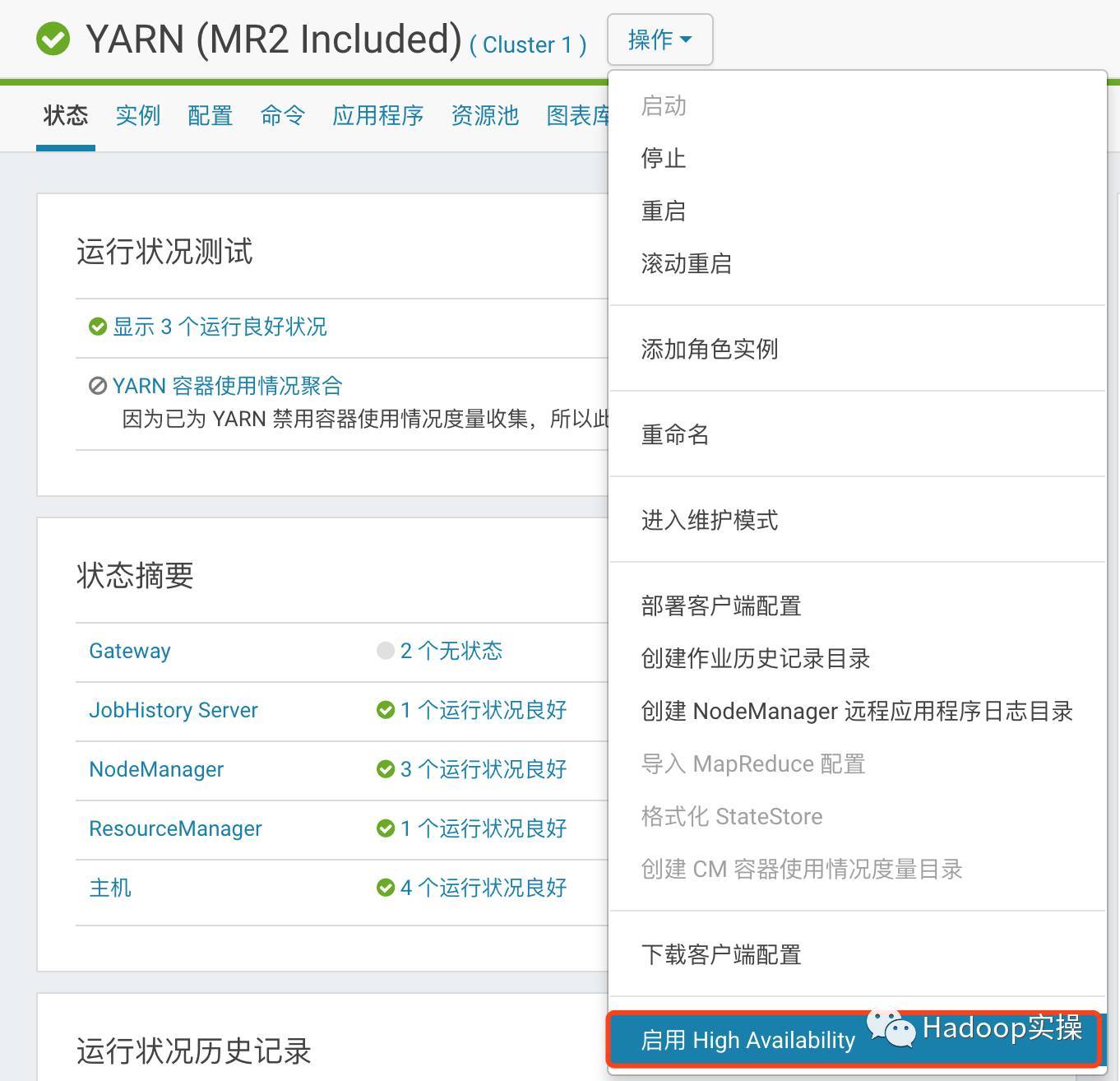Viewport: 1120px width, 1081px height.
Task: Open the Gateway role link
Action: (130, 651)
